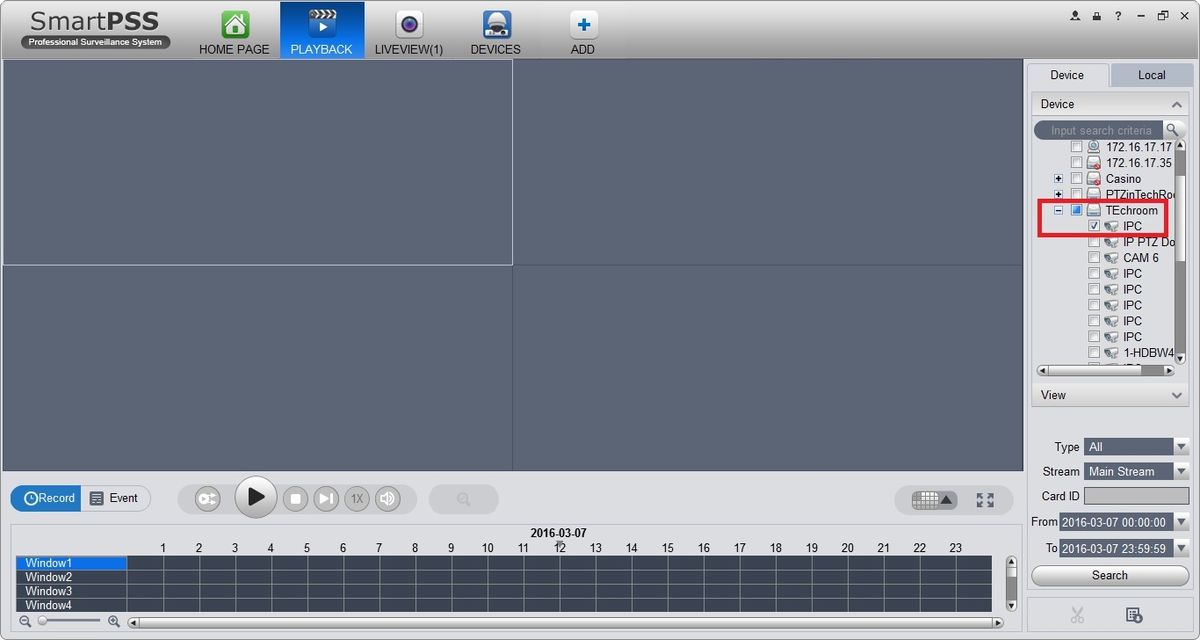
Task: Click the timeline marker at hour 12
Action: coord(560,546)
